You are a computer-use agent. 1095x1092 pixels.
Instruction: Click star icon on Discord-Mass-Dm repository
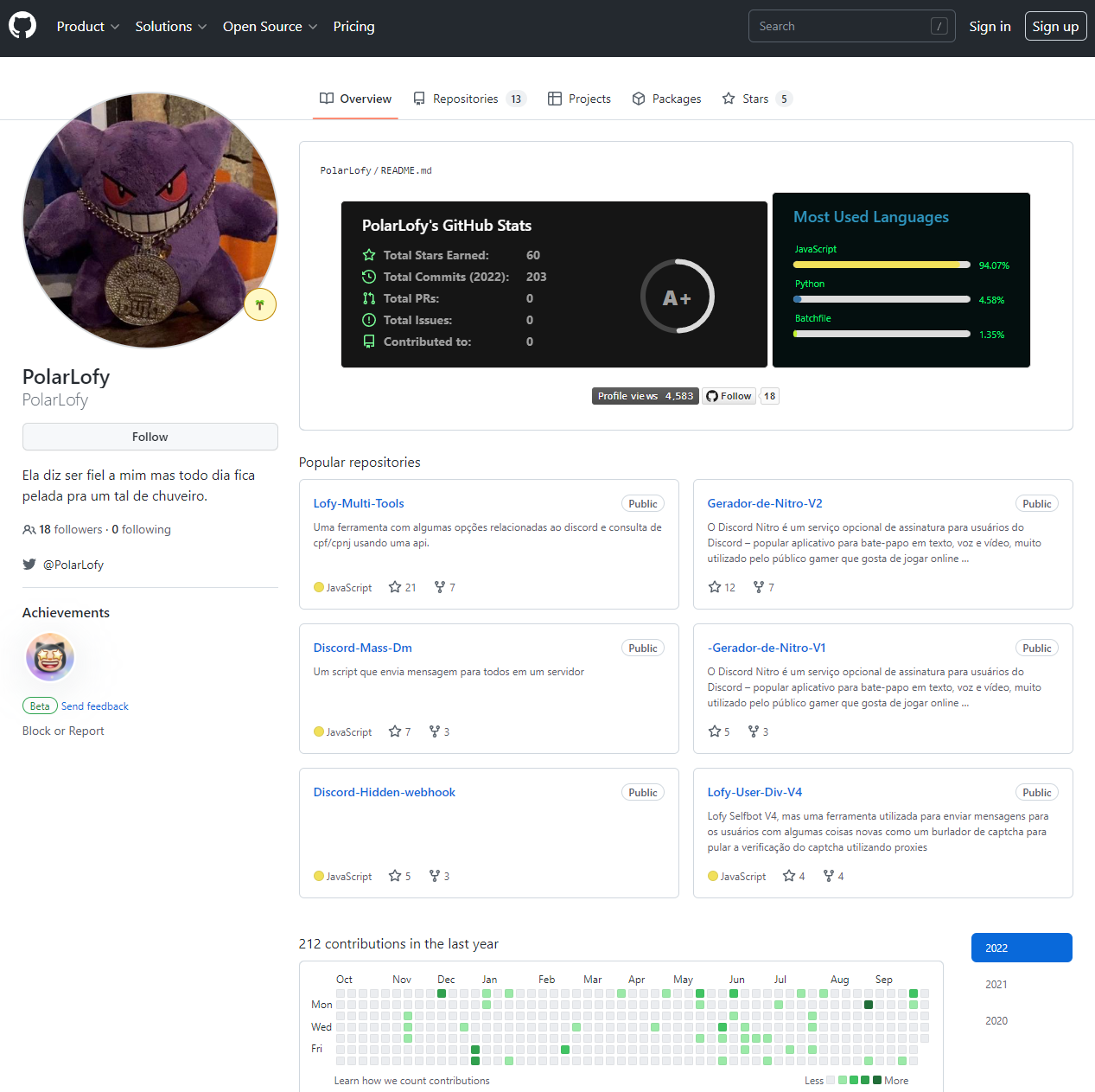tap(395, 731)
